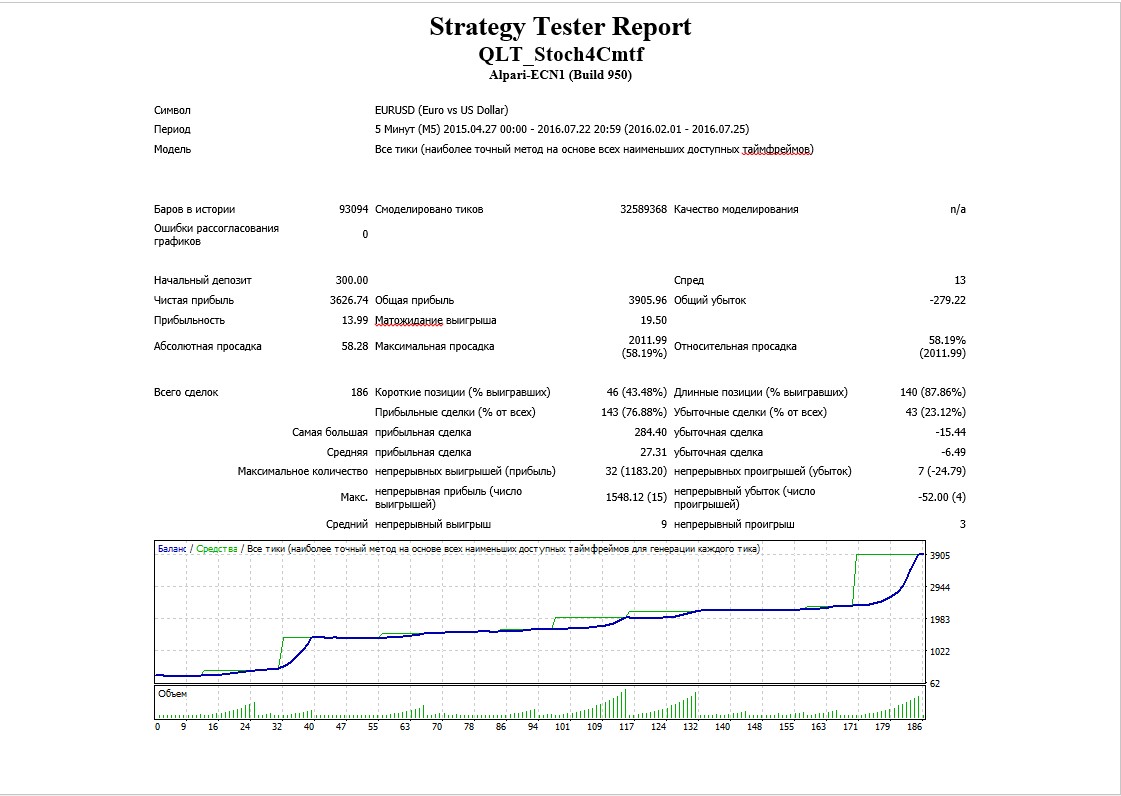Click 'непрерывный проигрыш' label

[734, 524]
